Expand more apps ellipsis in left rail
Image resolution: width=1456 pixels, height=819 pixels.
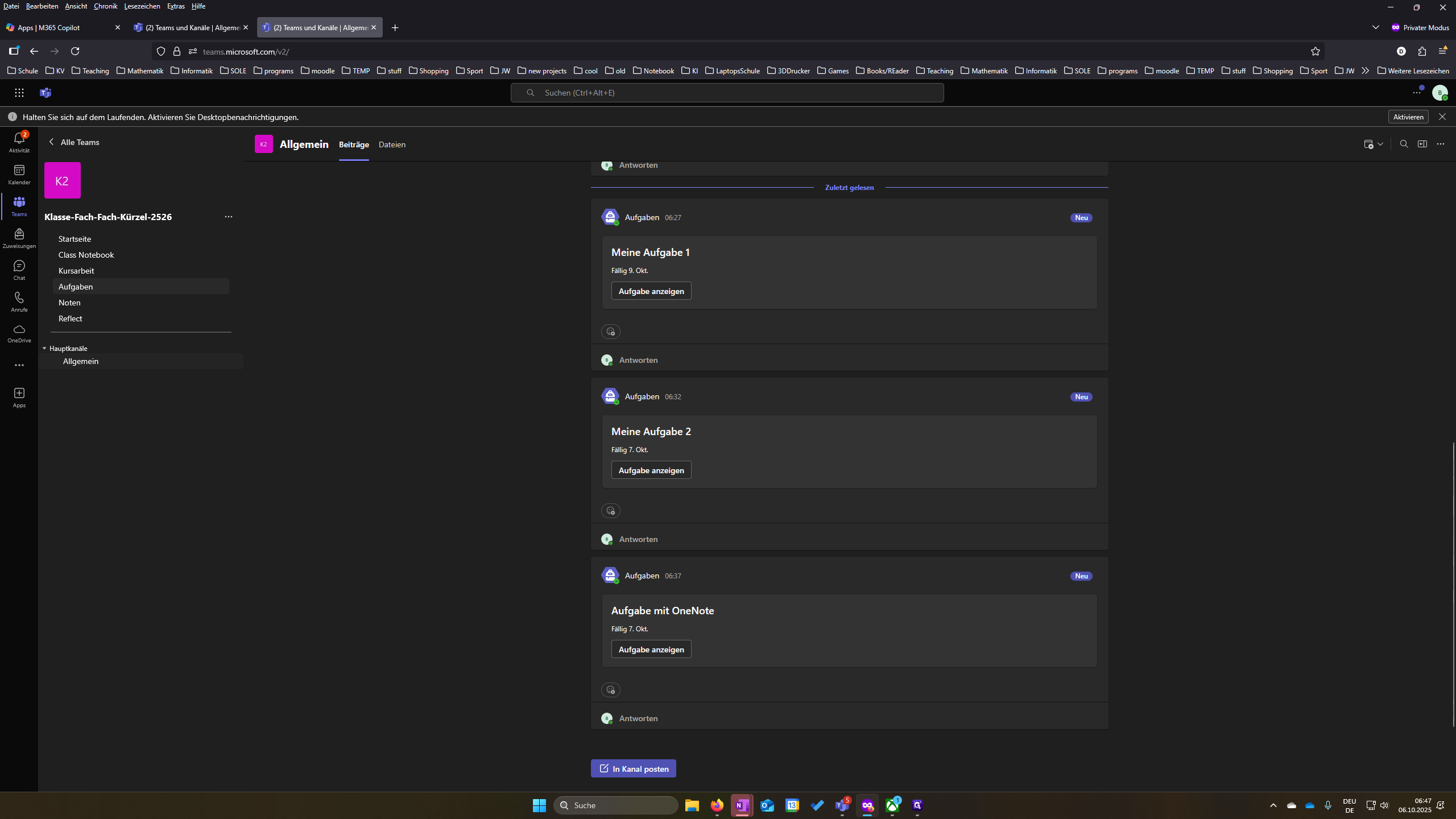tap(19, 365)
